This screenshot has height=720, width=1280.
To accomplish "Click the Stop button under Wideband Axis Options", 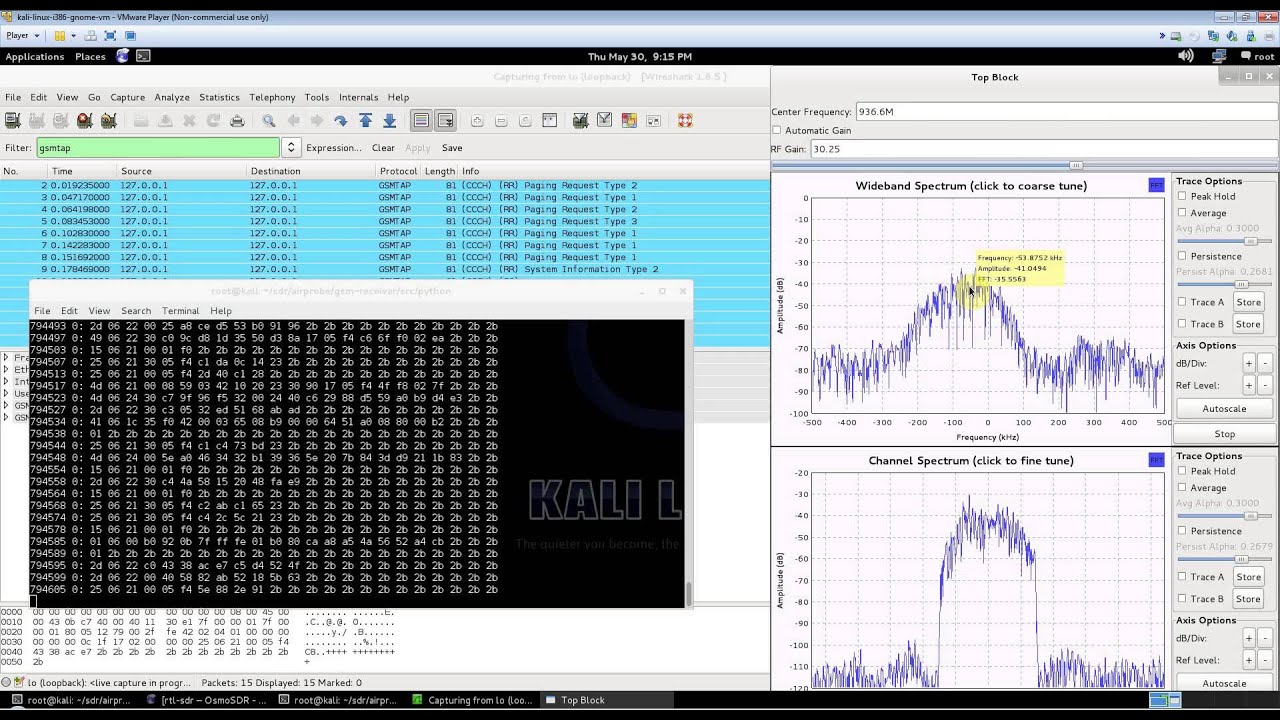I will [1224, 434].
